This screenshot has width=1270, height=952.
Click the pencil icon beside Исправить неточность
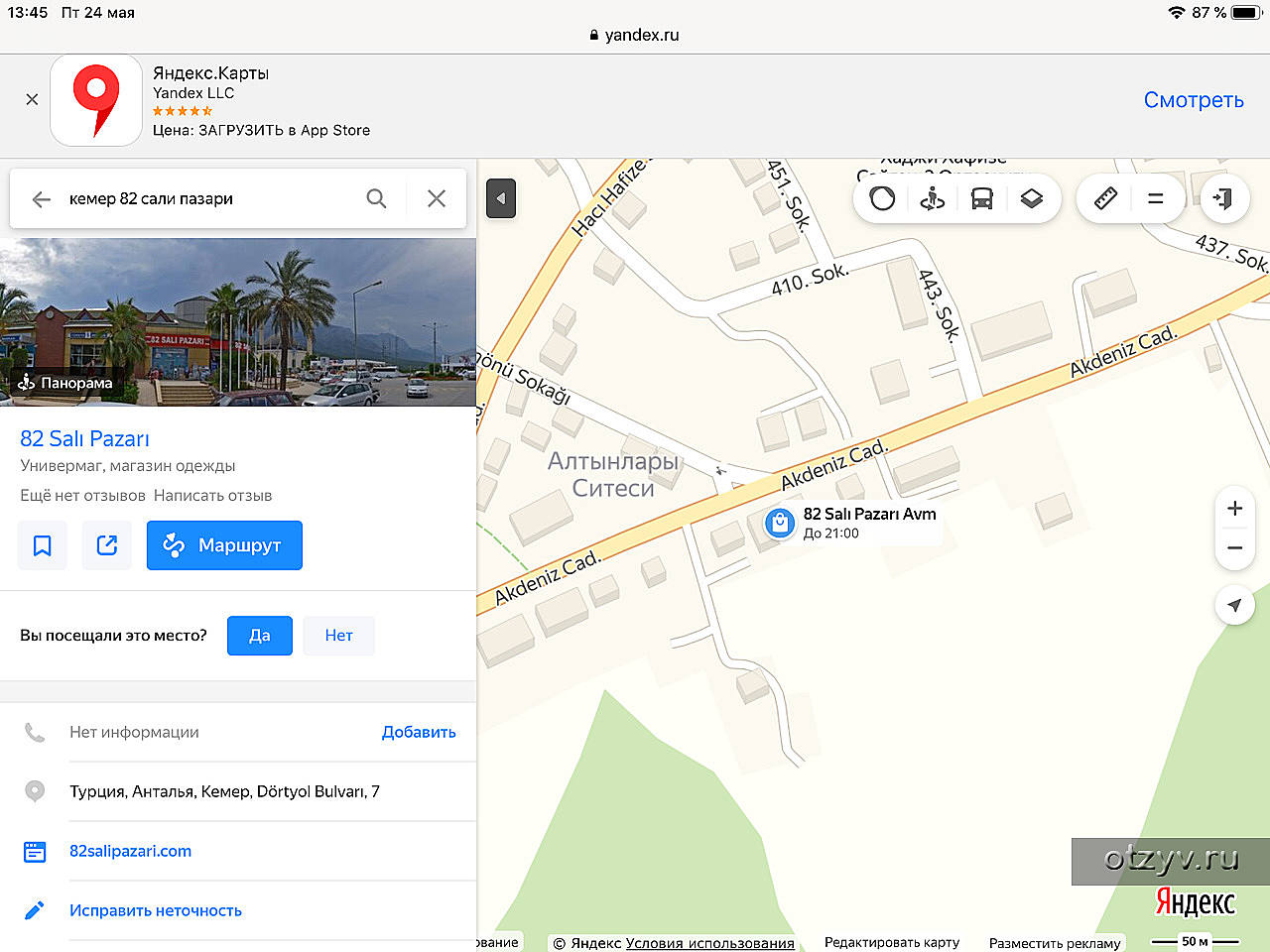tap(35, 910)
